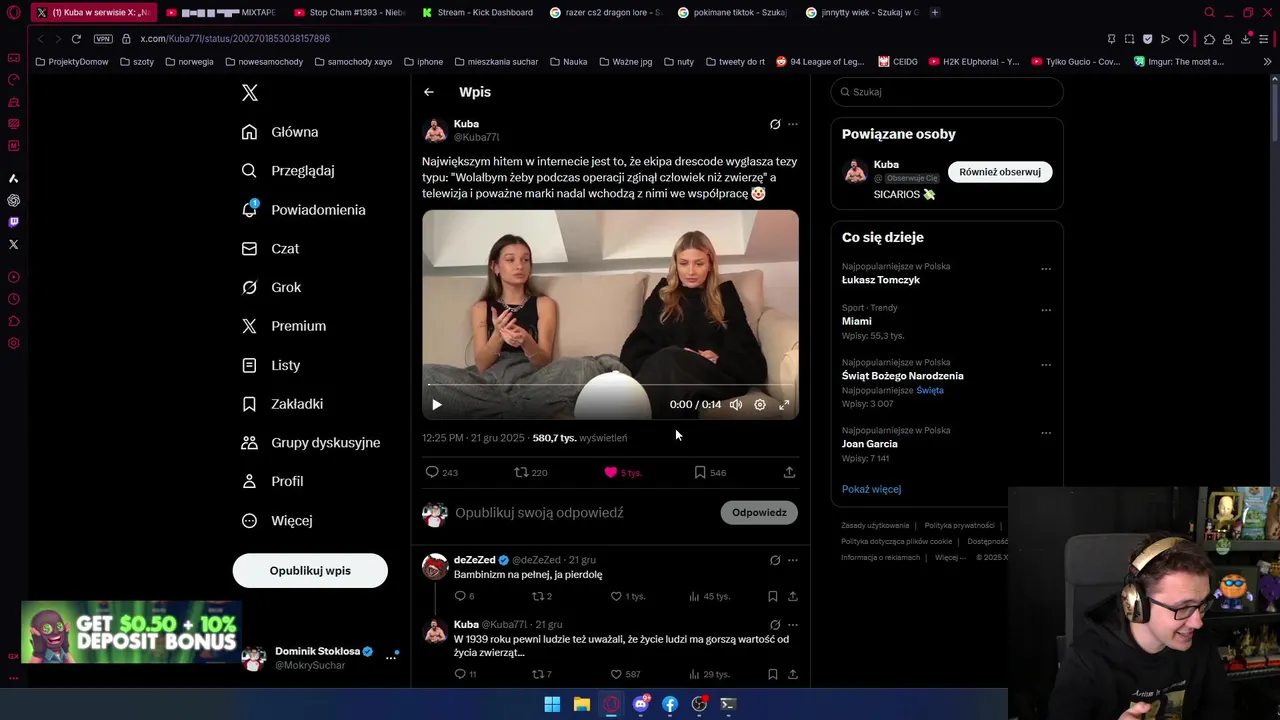The image size is (1280, 720).
Task: Expand the bookmarks bar overflow chevron
Action: point(1267,62)
